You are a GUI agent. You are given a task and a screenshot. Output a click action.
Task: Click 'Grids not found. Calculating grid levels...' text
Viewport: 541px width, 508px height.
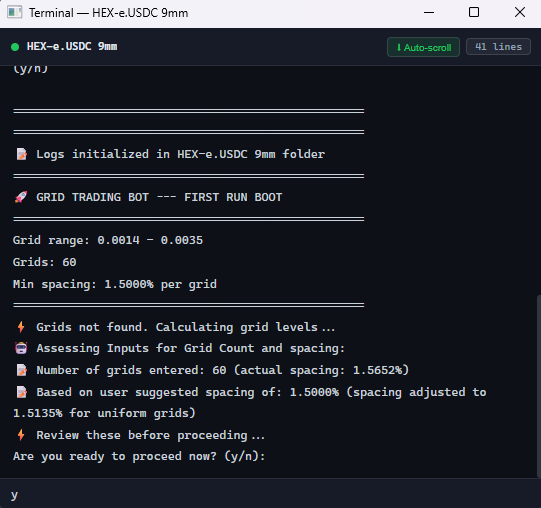pos(186,327)
